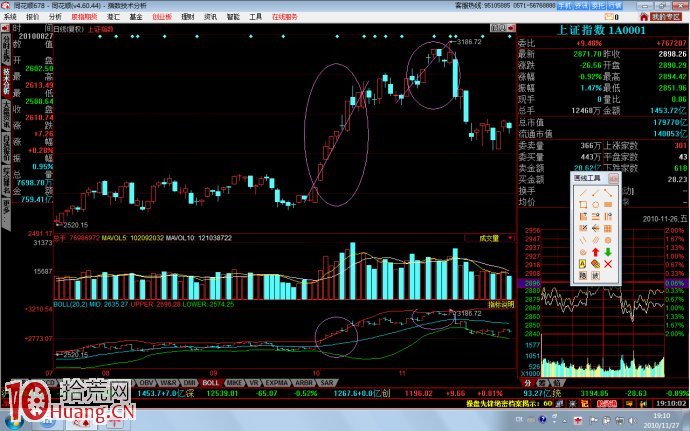Image resolution: width=690 pixels, height=431 pixels.
Task: Switch to the EXPMA indicator tab
Action: pyautogui.click(x=277, y=383)
